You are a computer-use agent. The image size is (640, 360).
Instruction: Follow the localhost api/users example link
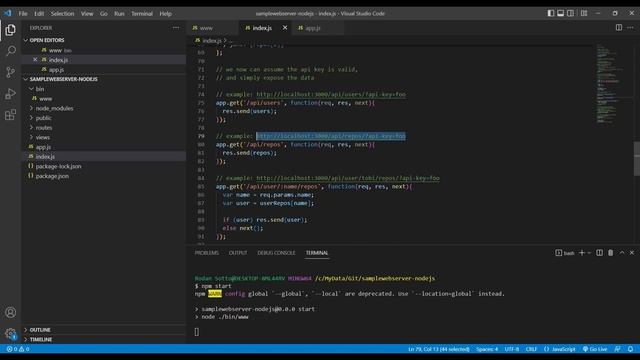[331, 94]
